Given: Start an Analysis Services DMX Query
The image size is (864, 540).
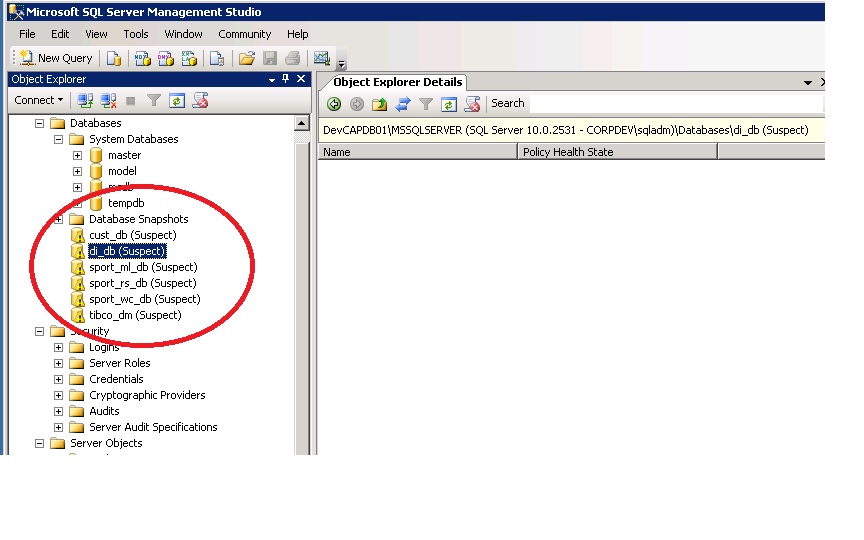Looking at the screenshot, I should 166,58.
